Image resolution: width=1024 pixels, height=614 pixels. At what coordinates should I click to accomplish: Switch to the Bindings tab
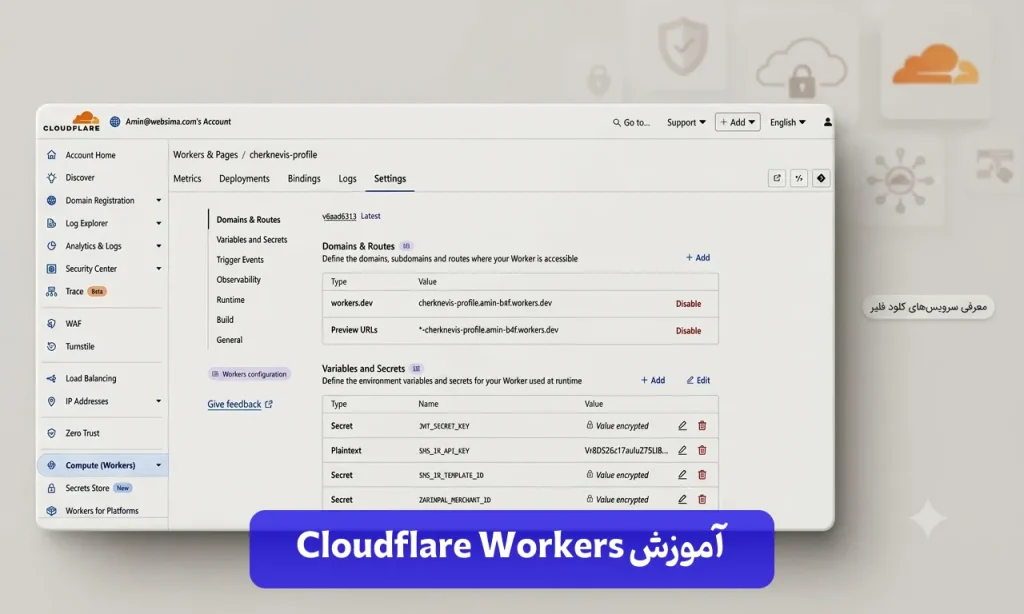[x=304, y=178]
